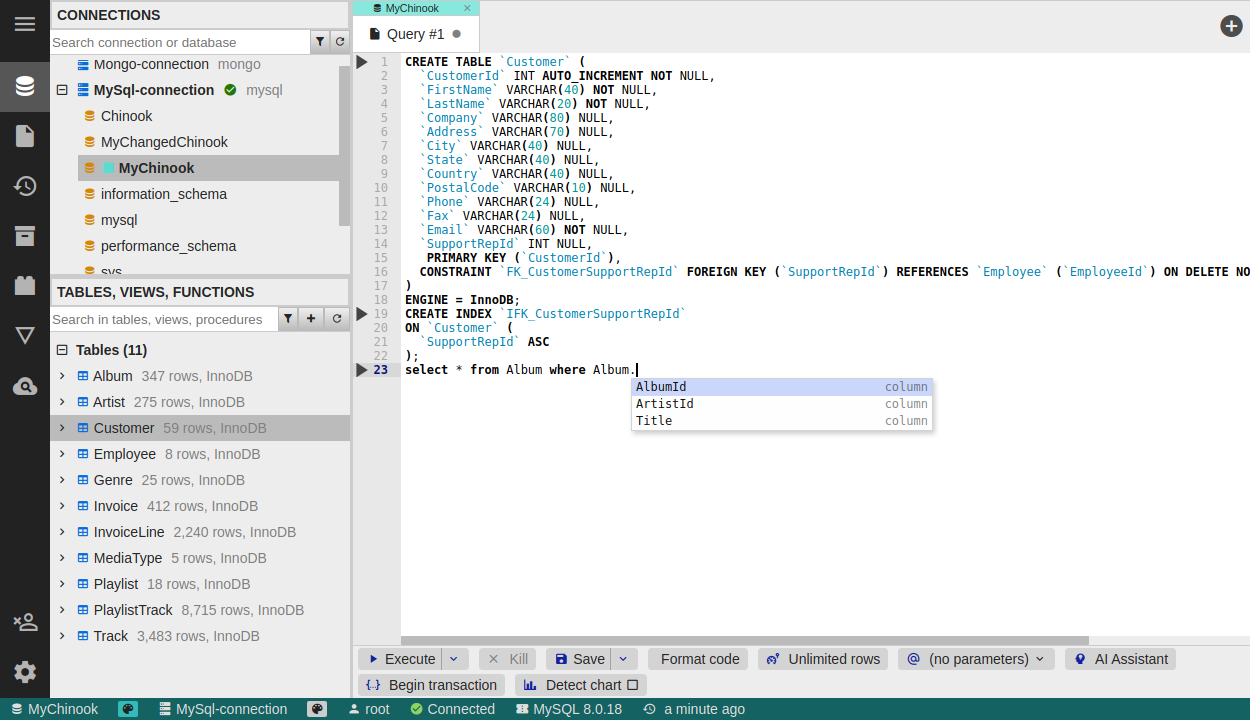The height and width of the screenshot is (720, 1250).
Task: Click the add new tab plus icon
Action: [x=1231, y=26]
